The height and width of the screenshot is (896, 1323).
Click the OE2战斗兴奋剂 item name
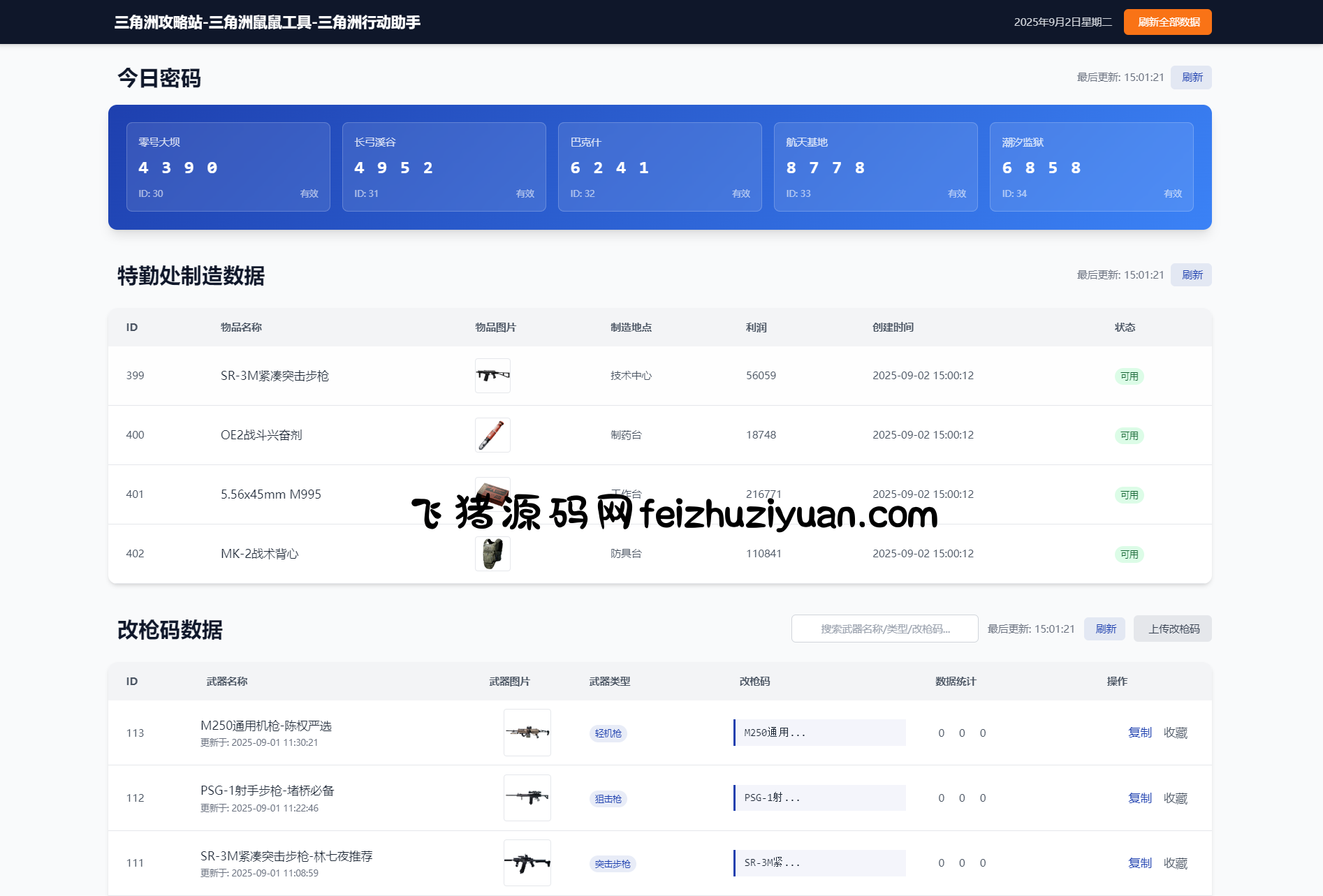point(261,435)
